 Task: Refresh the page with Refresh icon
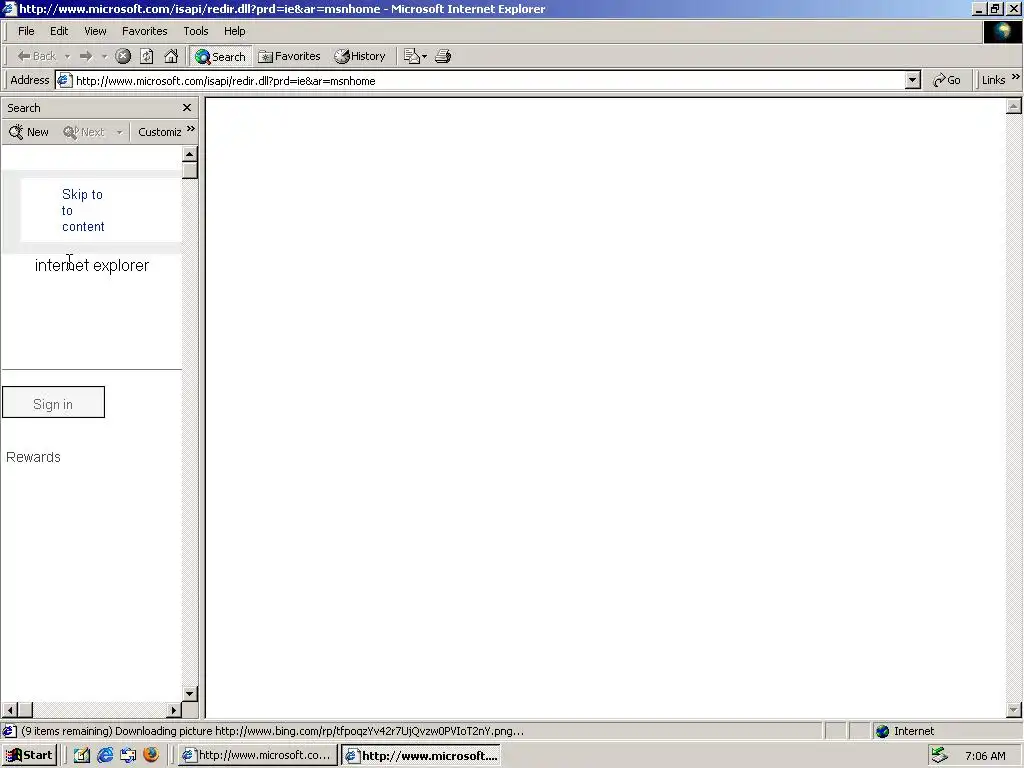[x=147, y=56]
